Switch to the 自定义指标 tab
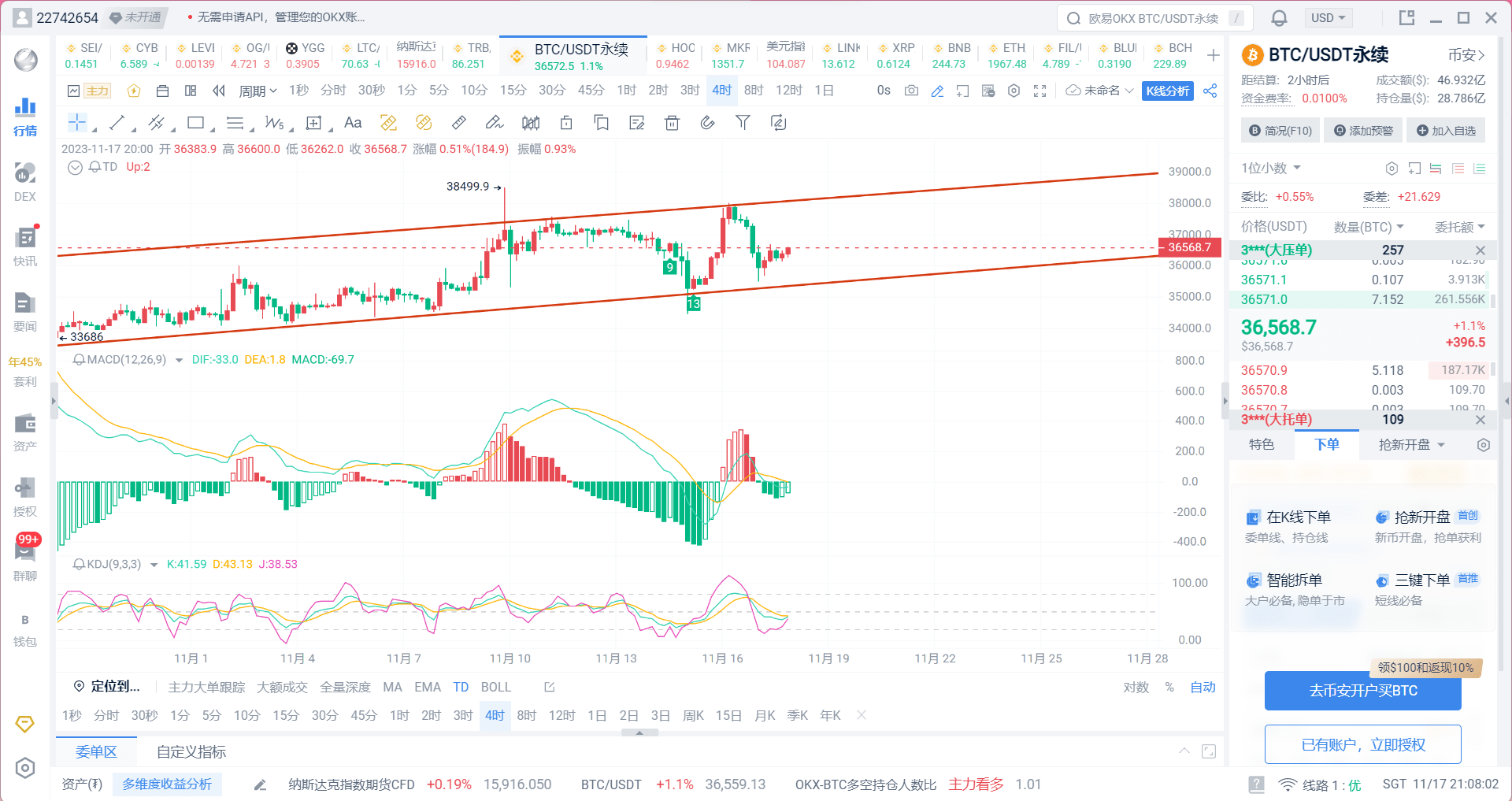This screenshot has width=1512, height=801. point(191,752)
